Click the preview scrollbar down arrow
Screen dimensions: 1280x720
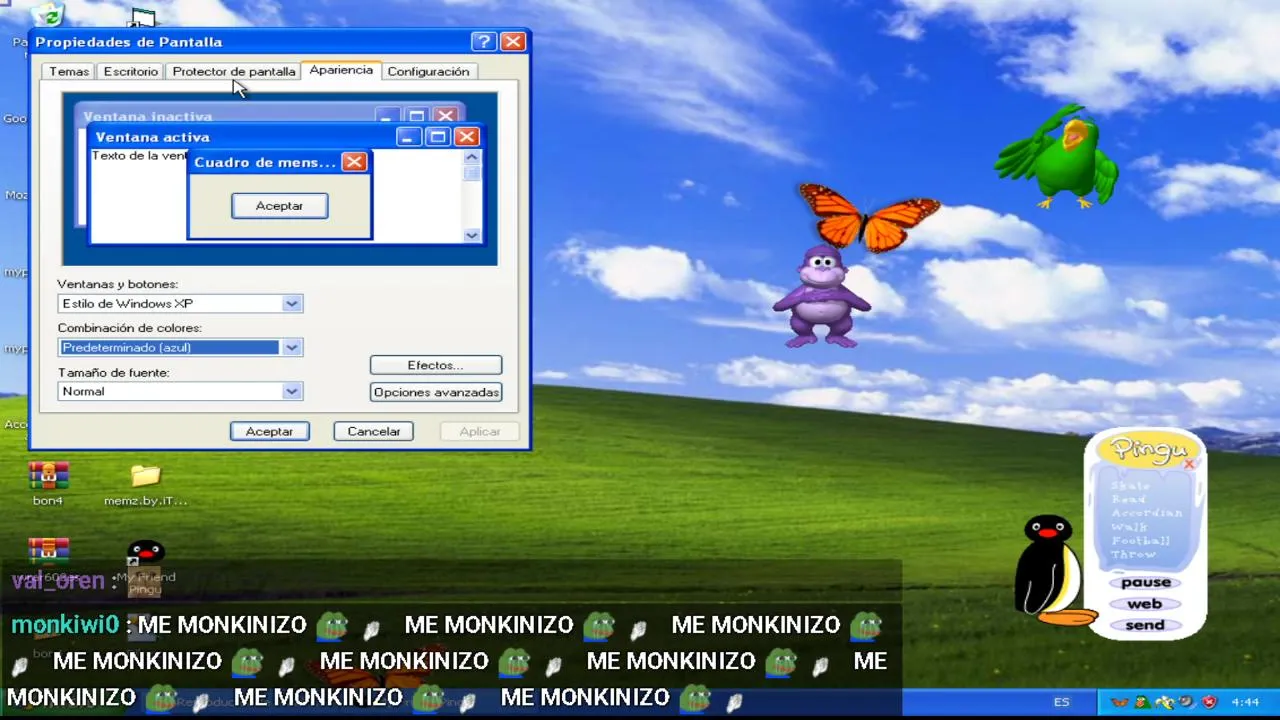472,235
